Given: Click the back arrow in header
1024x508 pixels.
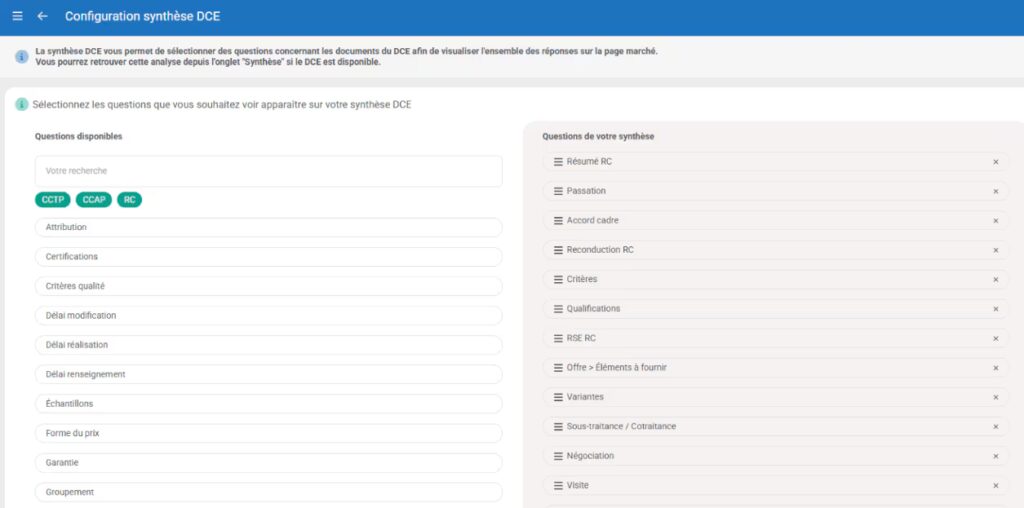Looking at the screenshot, I should [42, 16].
